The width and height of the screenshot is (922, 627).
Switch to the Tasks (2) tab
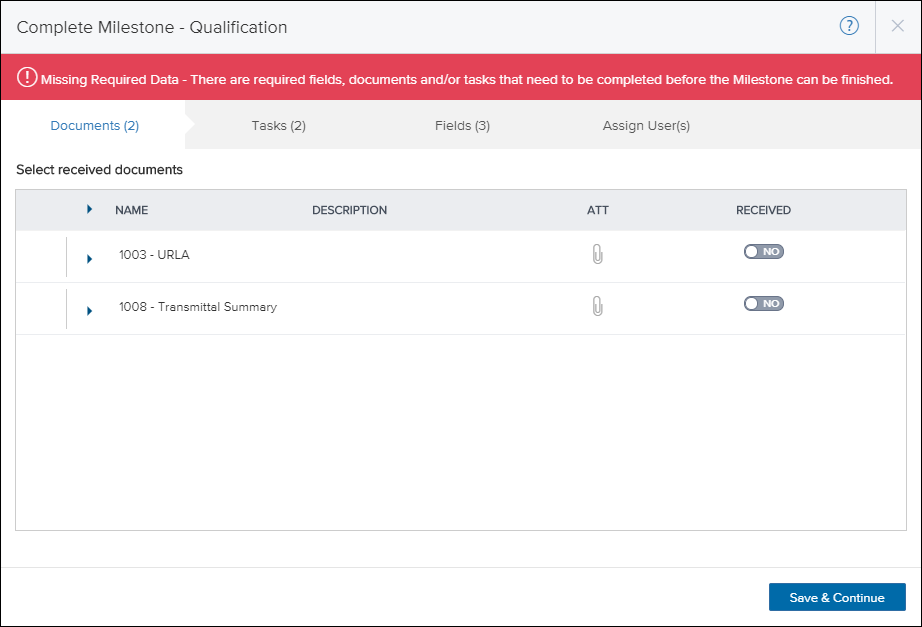coord(279,125)
